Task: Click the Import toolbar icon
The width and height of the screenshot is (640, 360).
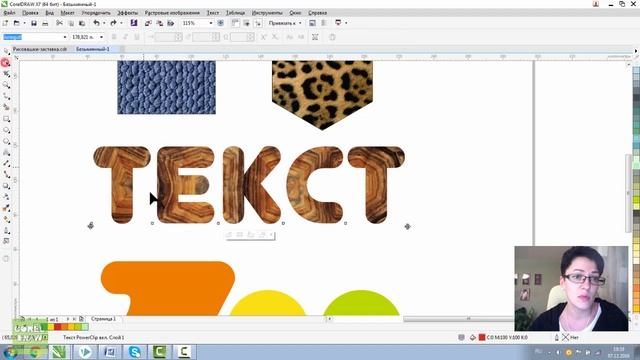Action: pyautogui.click(x=148, y=23)
